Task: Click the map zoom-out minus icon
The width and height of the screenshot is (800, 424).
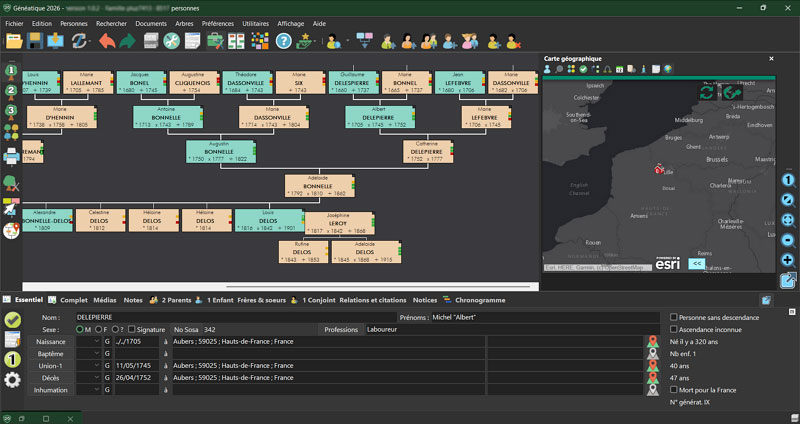Action: coord(789,240)
